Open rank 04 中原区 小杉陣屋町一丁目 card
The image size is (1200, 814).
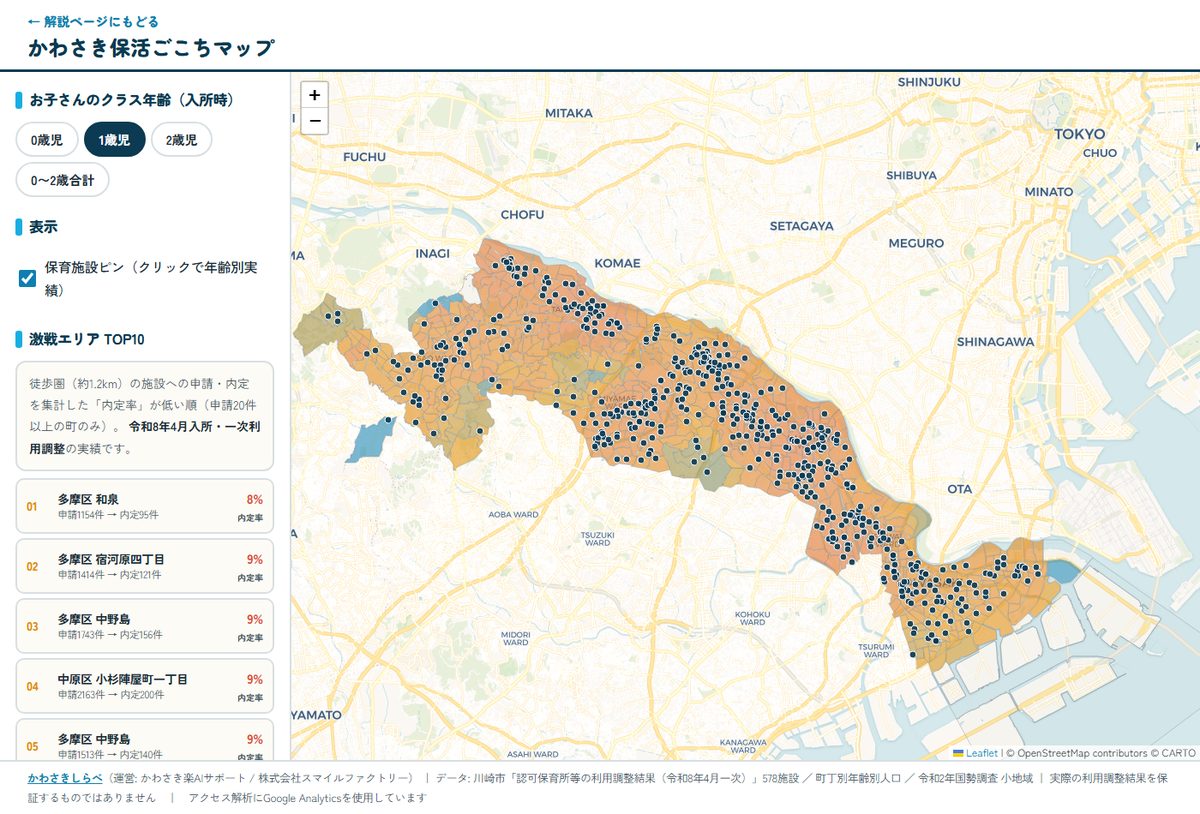click(x=145, y=686)
